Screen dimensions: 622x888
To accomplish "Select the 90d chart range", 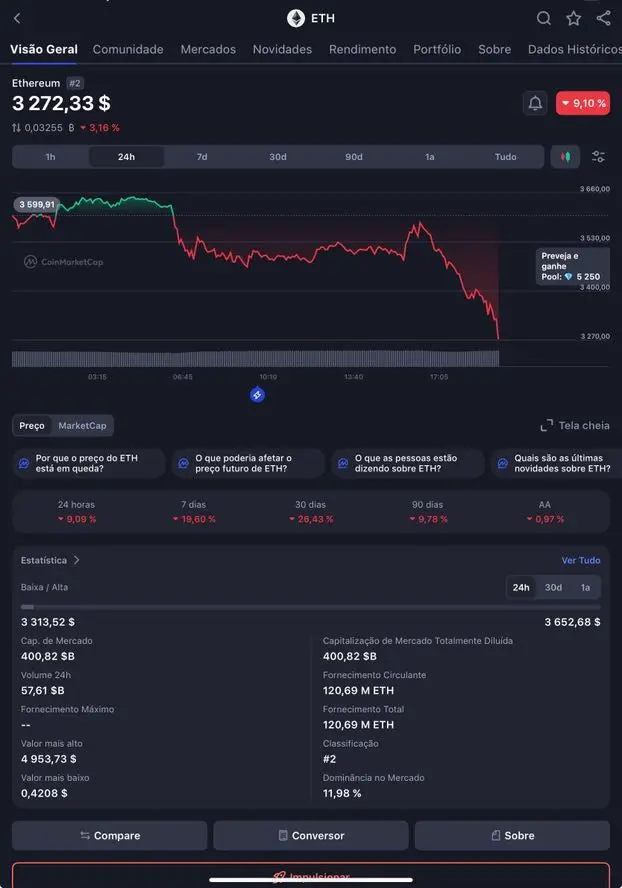I will (x=354, y=157).
